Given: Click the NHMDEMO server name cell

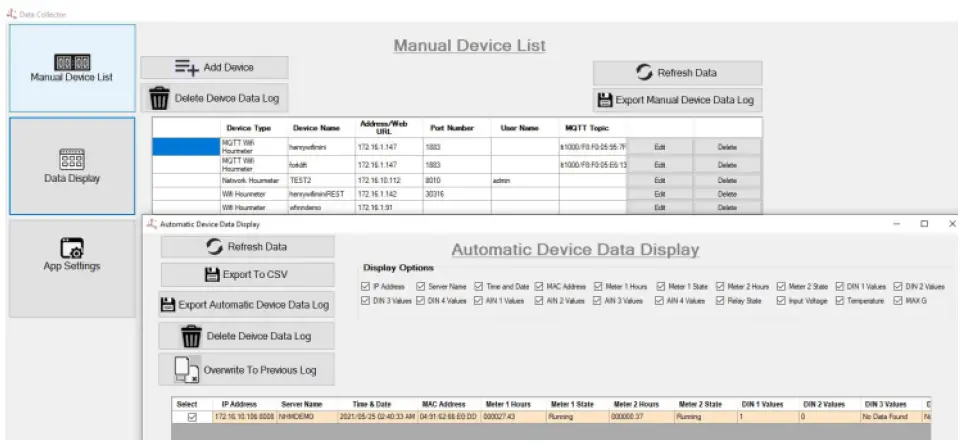Looking at the screenshot, I should pyautogui.click(x=306, y=417).
